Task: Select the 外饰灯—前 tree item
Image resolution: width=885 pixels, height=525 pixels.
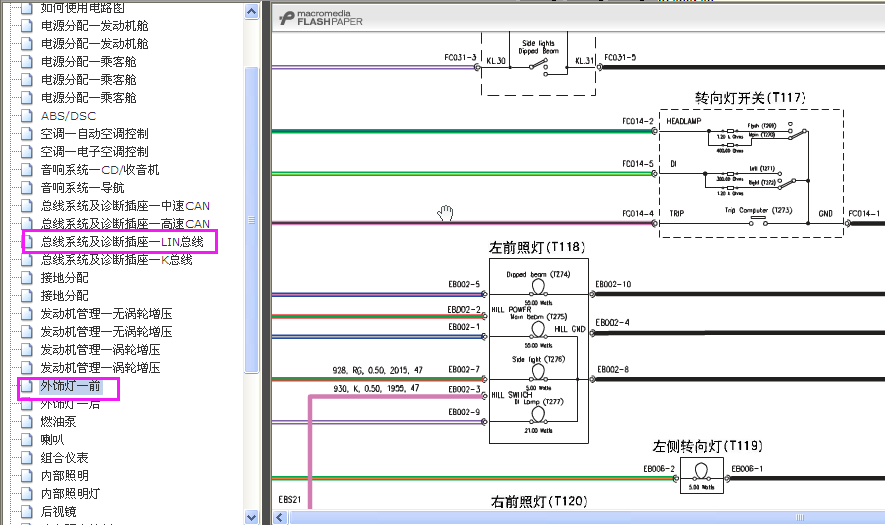Action: point(71,386)
